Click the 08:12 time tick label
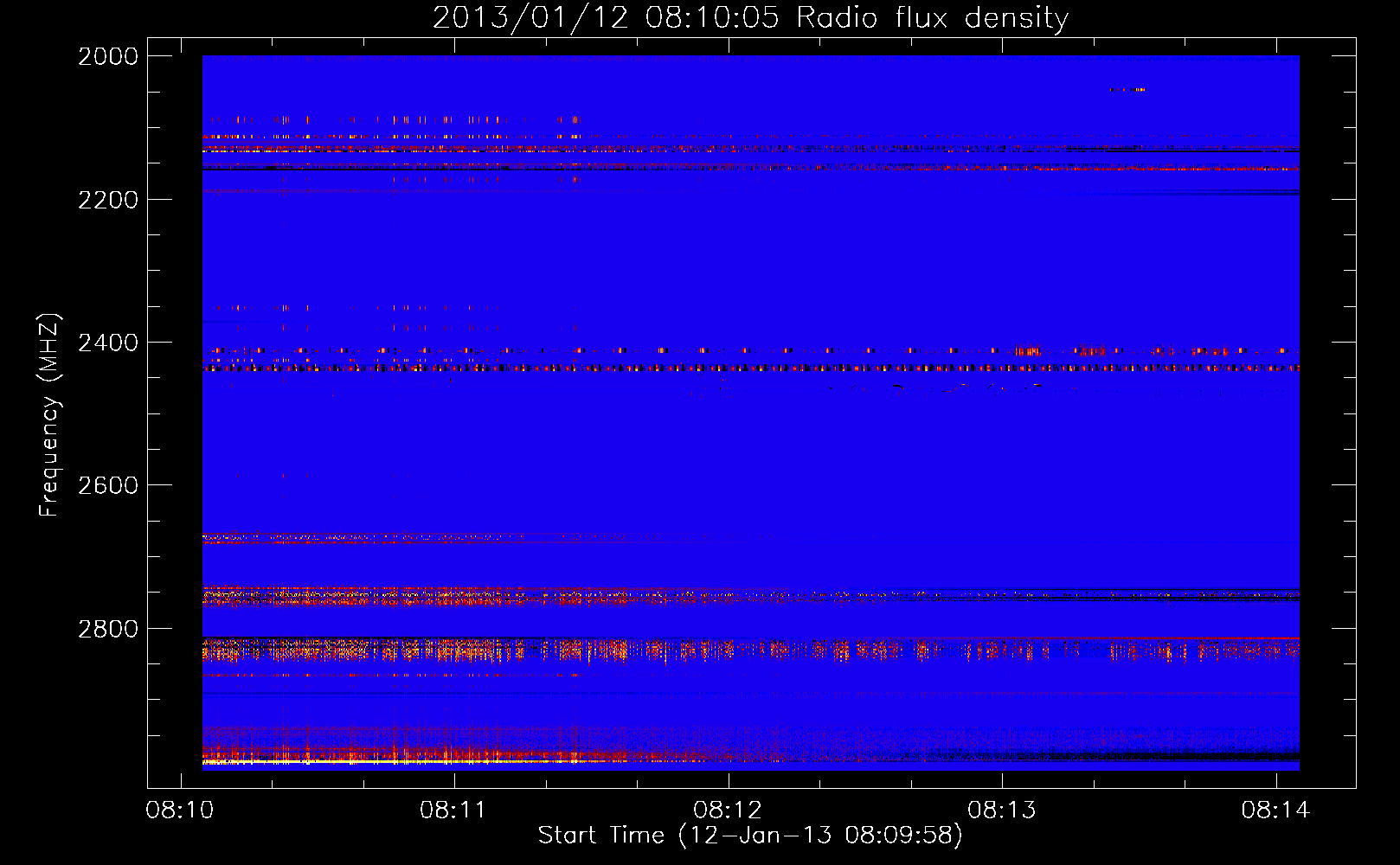1400x865 pixels. click(x=728, y=811)
